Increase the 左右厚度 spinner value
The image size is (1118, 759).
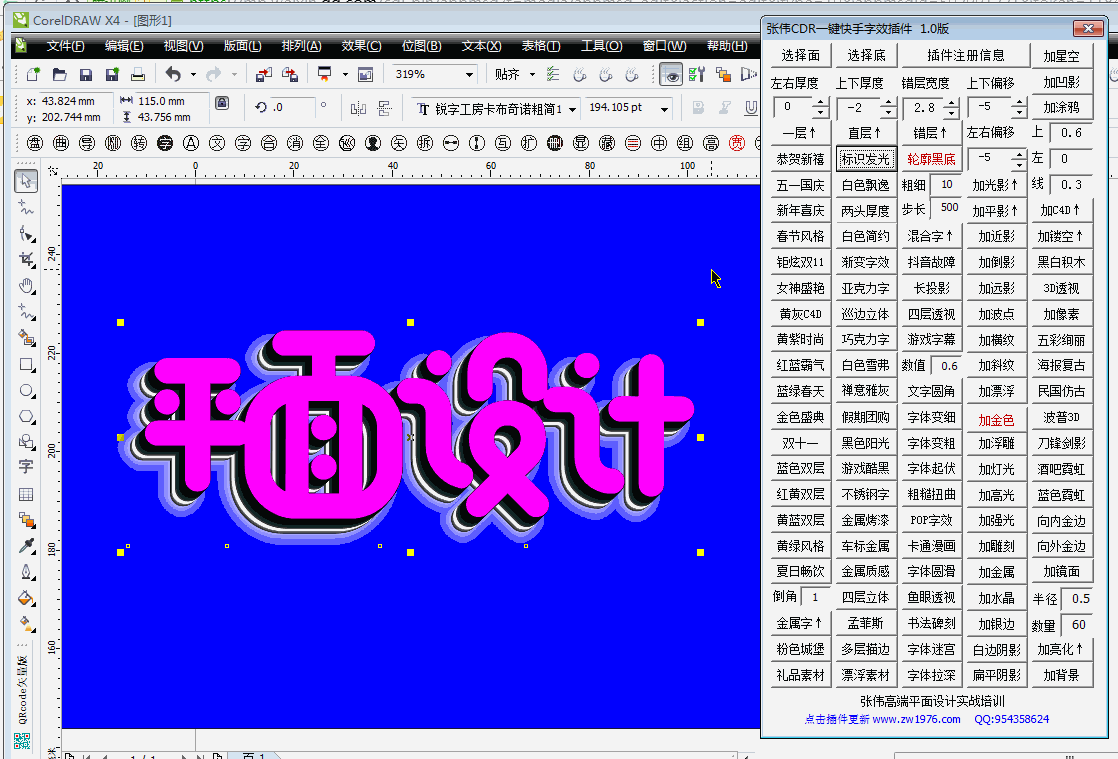coord(821,103)
